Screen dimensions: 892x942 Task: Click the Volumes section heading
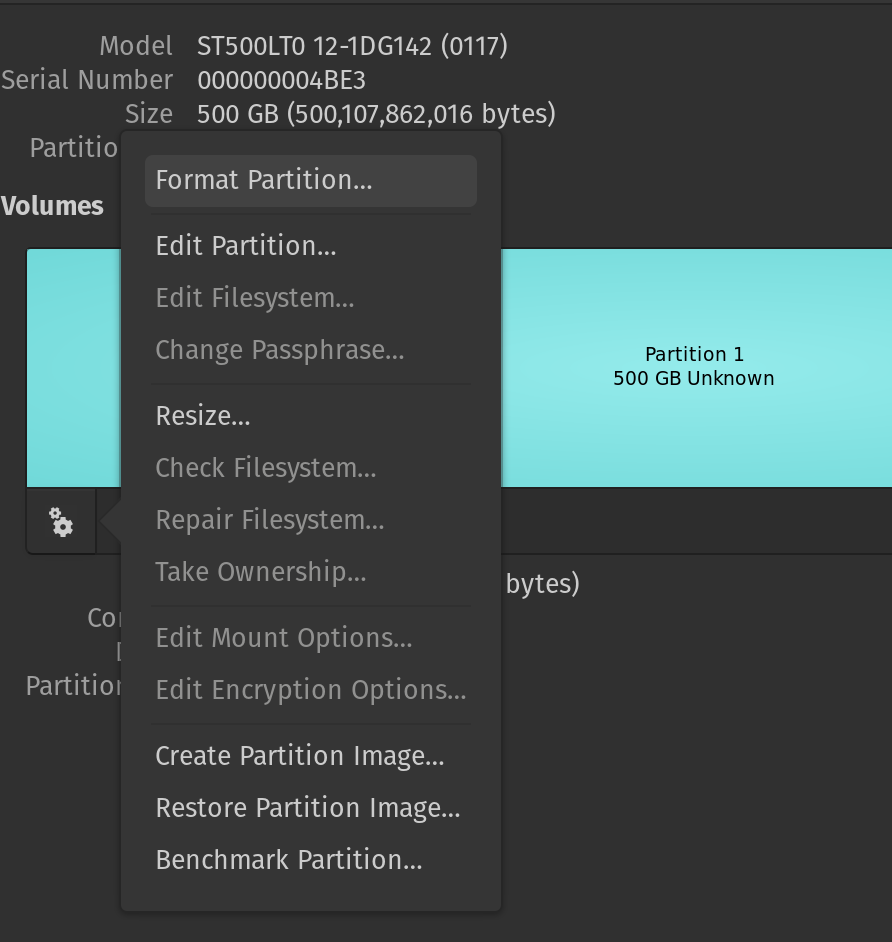coord(52,206)
